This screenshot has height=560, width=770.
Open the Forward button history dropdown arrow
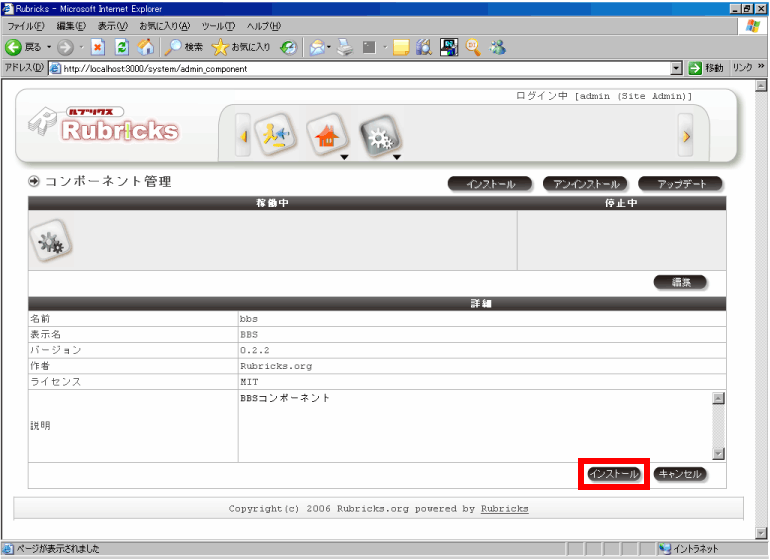[82, 47]
